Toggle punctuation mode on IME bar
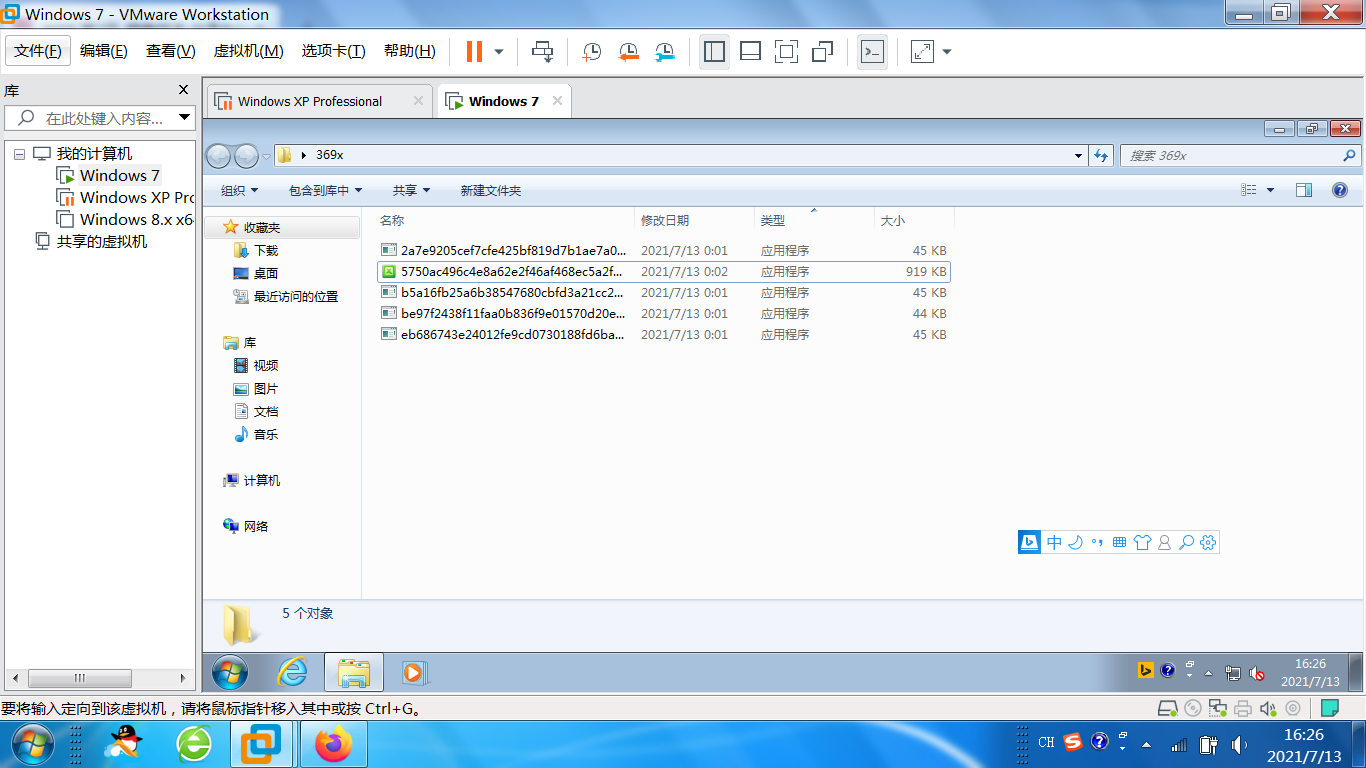The height and width of the screenshot is (768, 1366). coord(1097,543)
